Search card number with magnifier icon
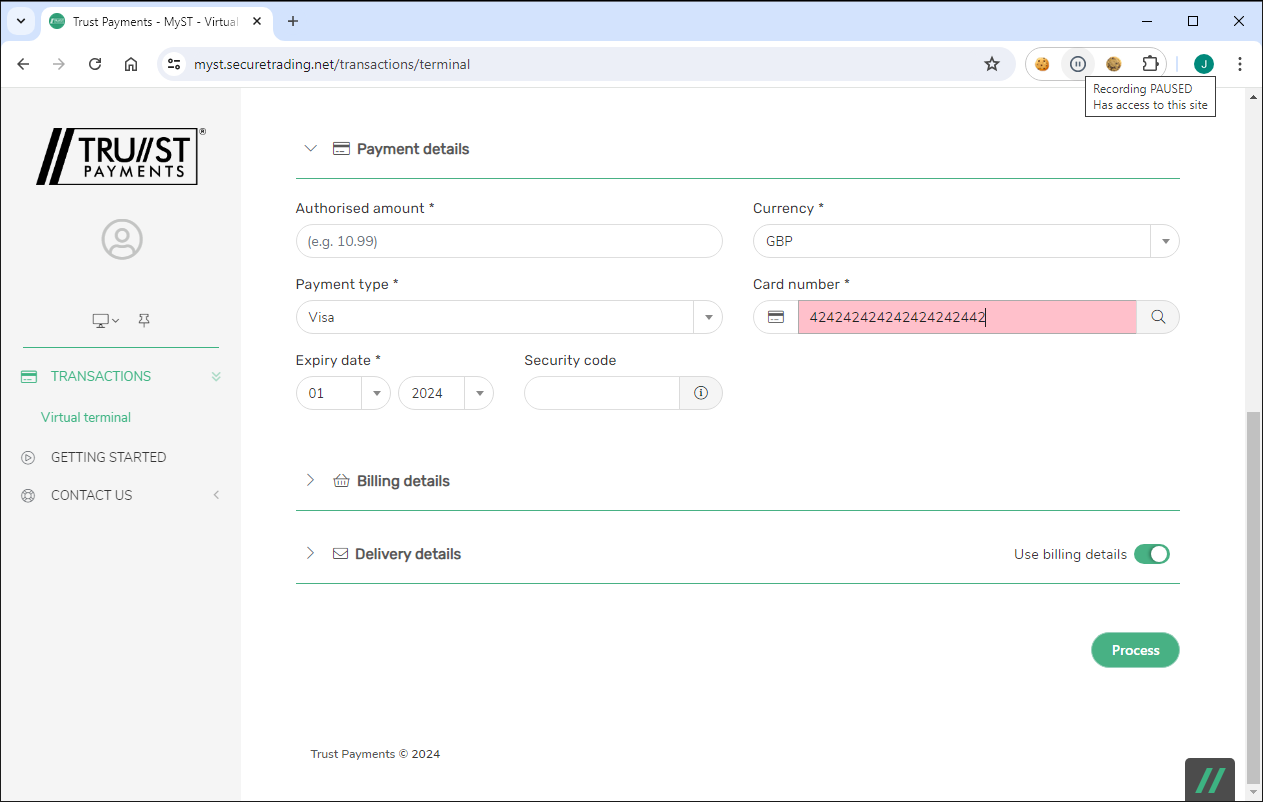This screenshot has width=1263, height=802. click(x=1158, y=317)
